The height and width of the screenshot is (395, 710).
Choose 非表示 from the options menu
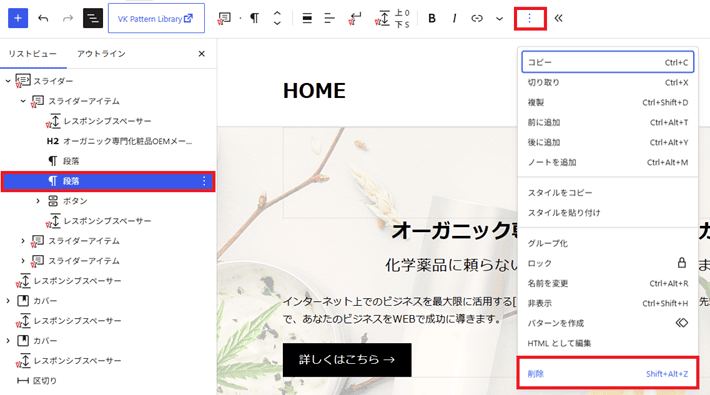[x=608, y=303]
